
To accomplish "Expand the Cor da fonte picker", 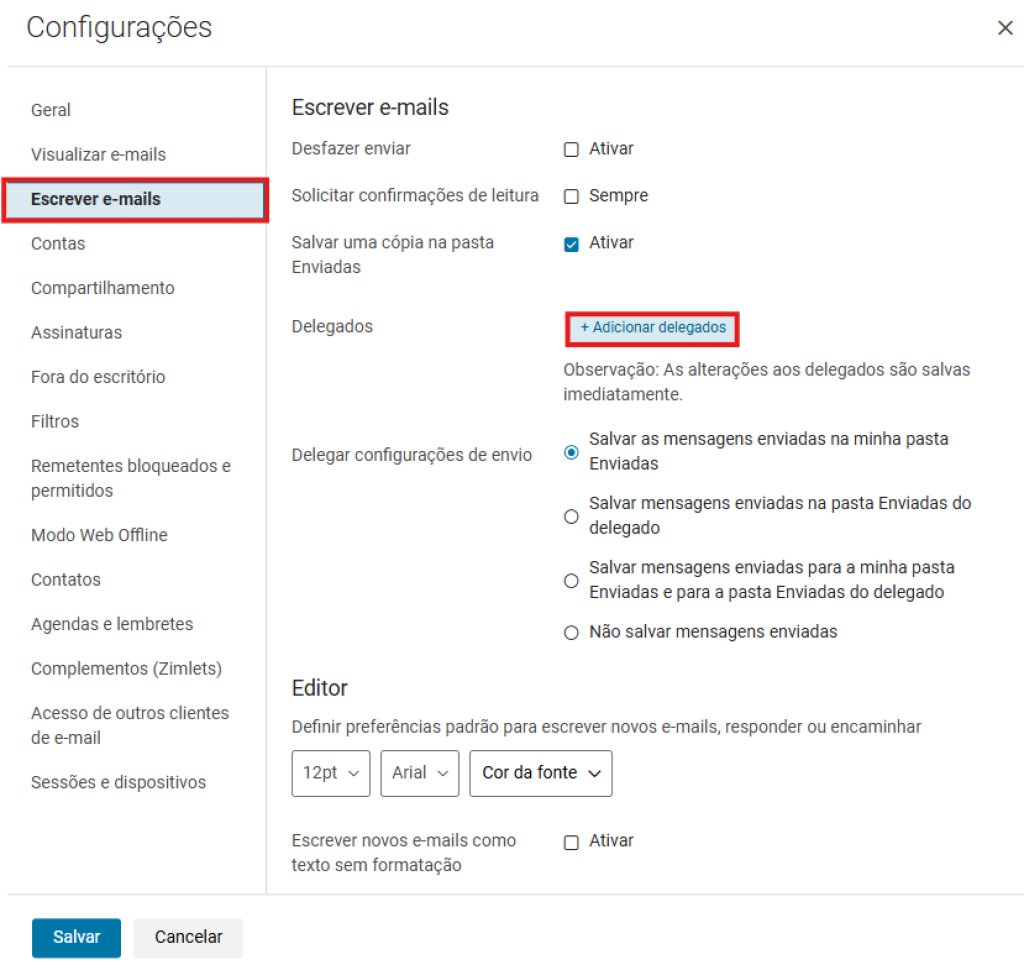I will point(541,773).
